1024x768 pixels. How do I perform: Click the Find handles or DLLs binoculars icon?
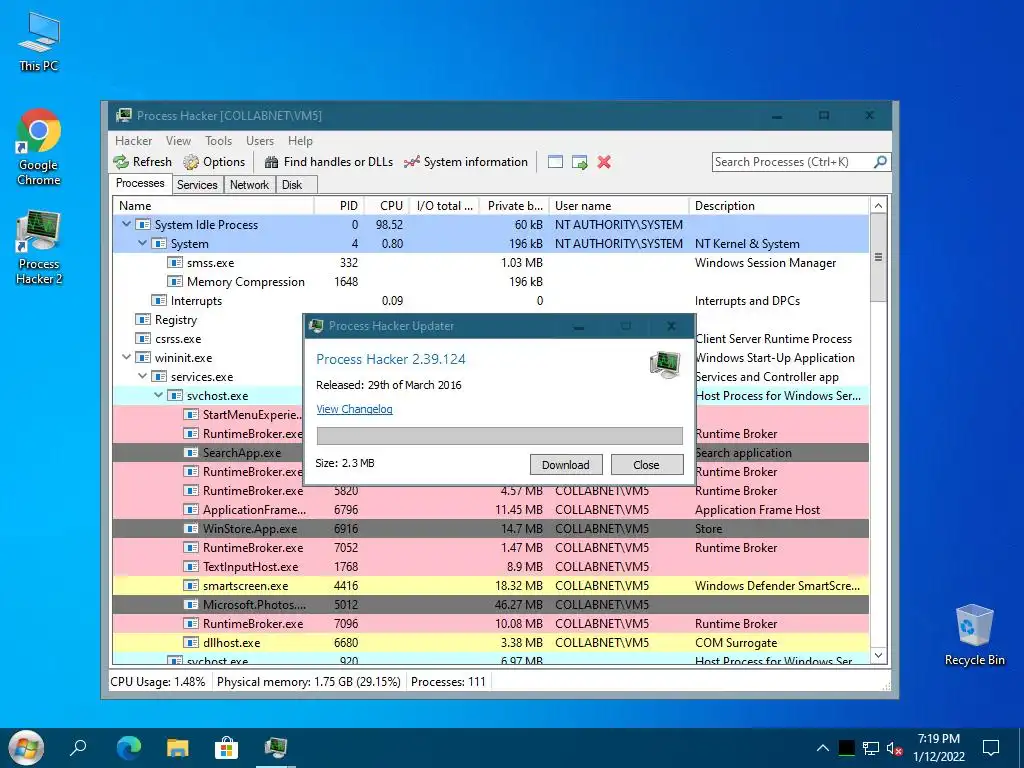click(272, 162)
